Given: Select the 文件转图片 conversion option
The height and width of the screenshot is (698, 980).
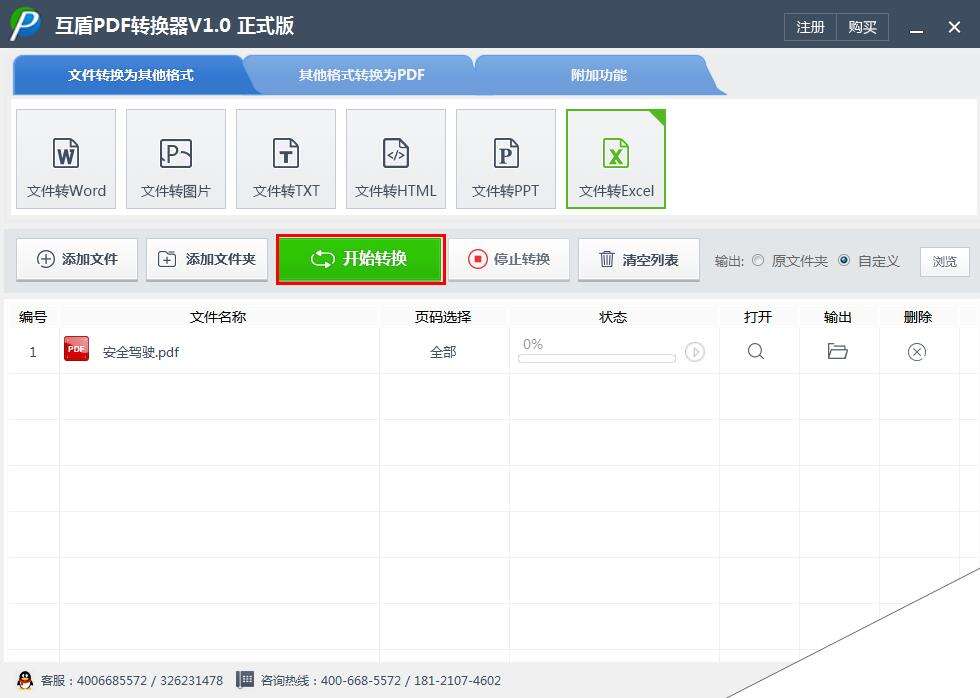Looking at the screenshot, I should click(x=176, y=159).
